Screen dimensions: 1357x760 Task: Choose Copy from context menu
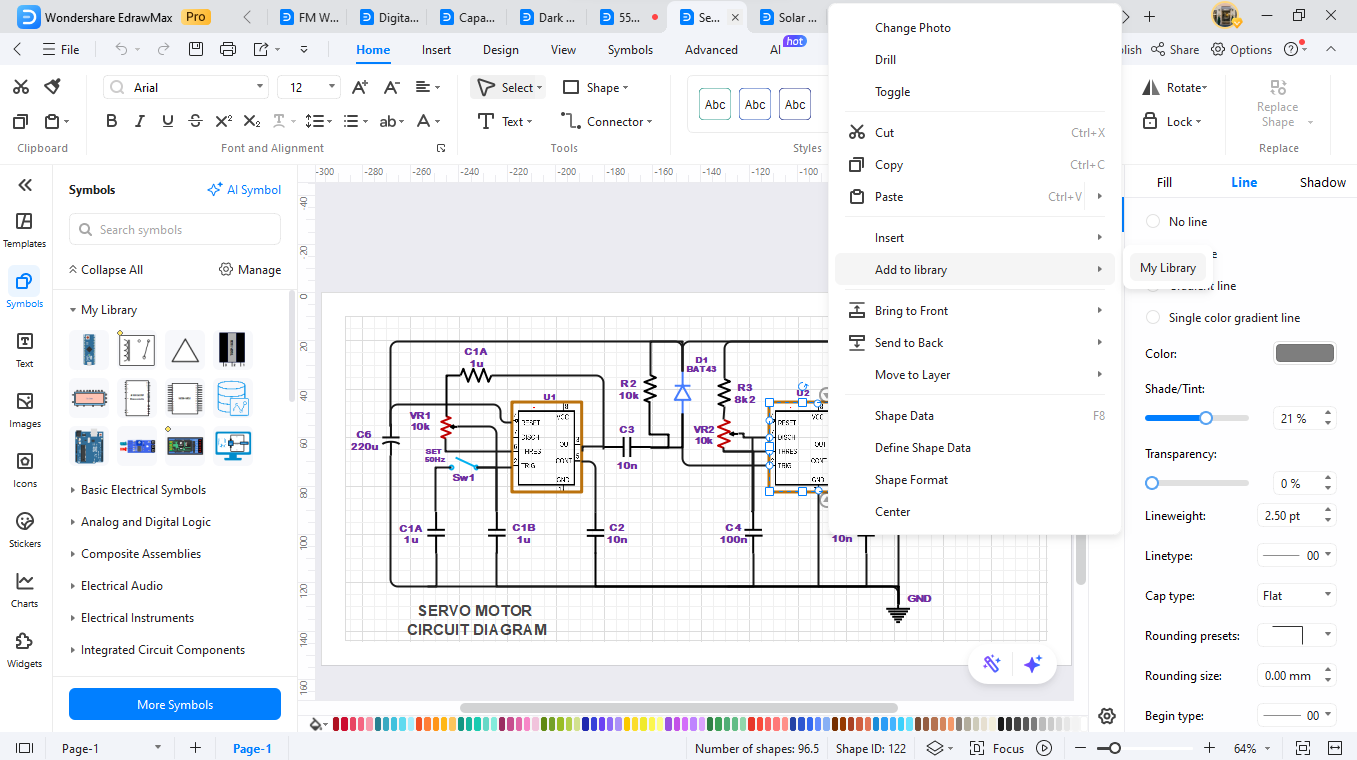click(x=889, y=165)
